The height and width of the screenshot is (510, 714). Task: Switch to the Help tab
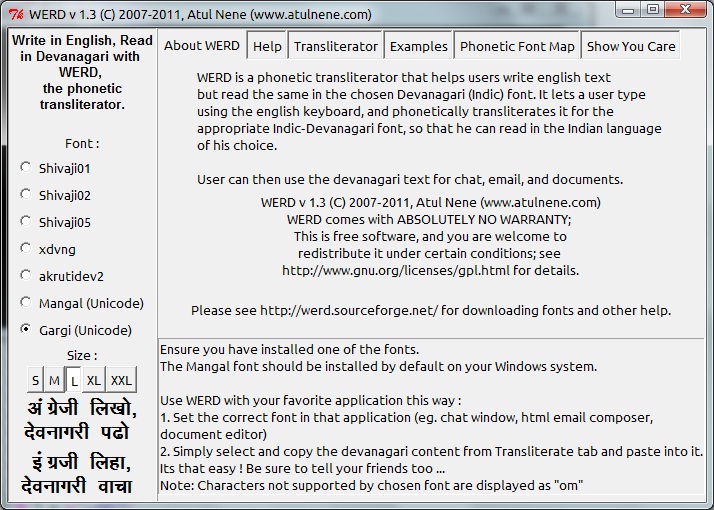coord(267,46)
